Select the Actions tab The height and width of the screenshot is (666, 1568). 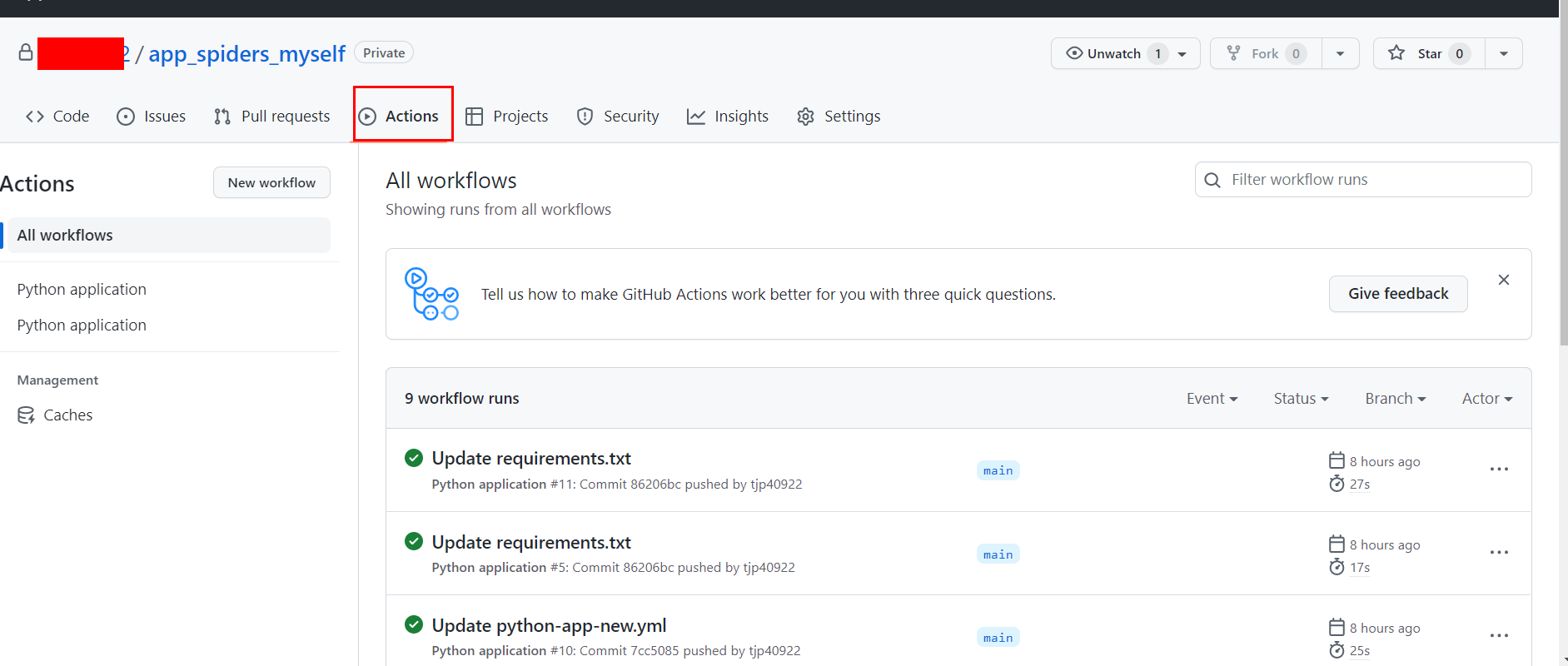click(x=399, y=117)
